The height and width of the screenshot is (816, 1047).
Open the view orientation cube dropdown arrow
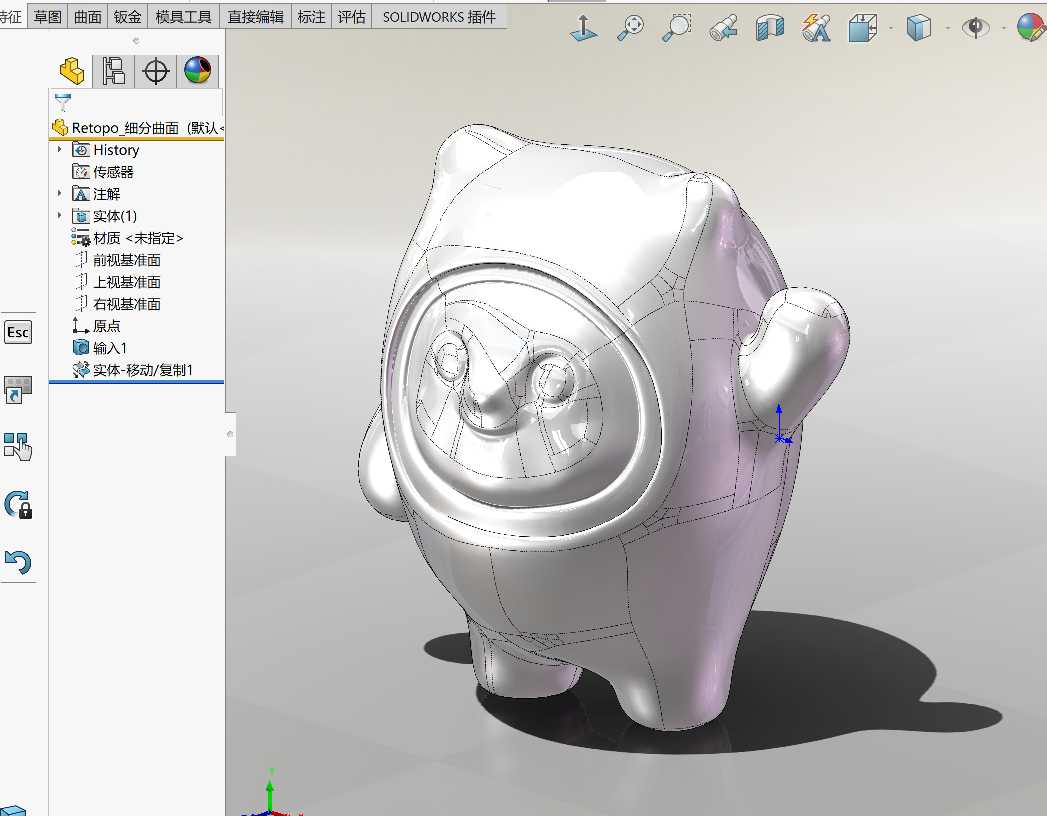pos(891,28)
